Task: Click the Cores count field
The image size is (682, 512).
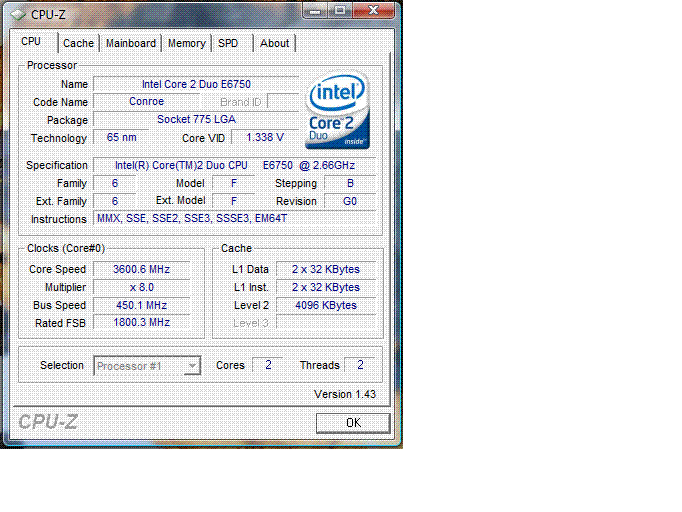Action: (268, 365)
